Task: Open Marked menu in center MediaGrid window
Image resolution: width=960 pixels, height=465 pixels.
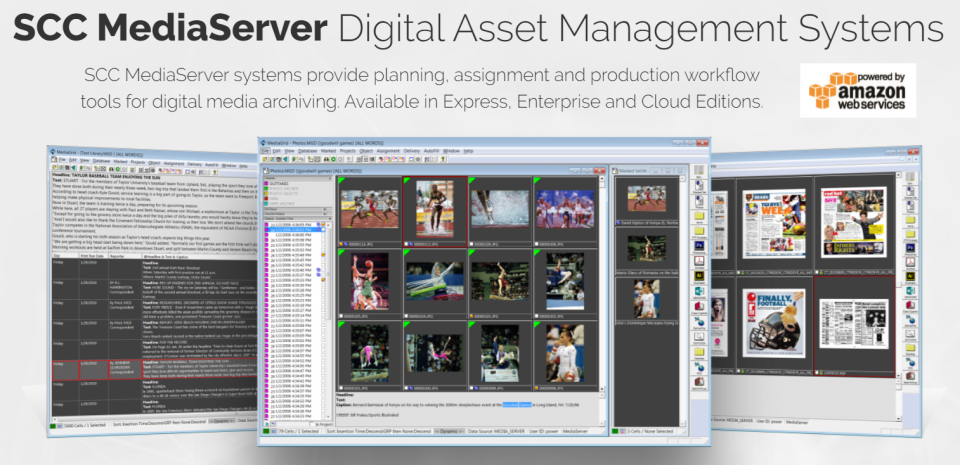Action: tap(328, 151)
